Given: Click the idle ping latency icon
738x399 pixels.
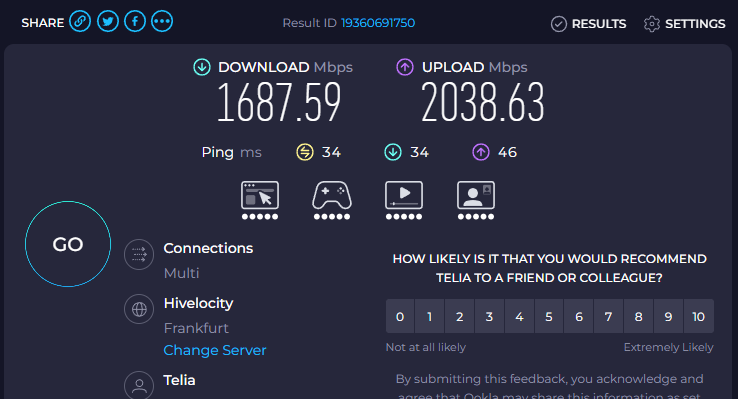Looking at the screenshot, I should (305, 152).
